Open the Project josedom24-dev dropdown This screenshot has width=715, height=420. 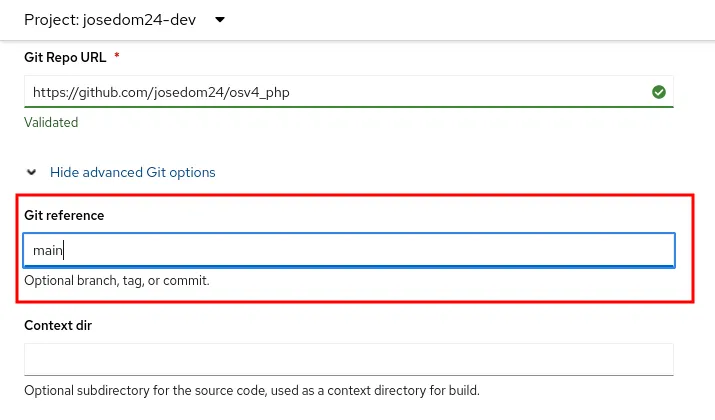tap(124, 19)
